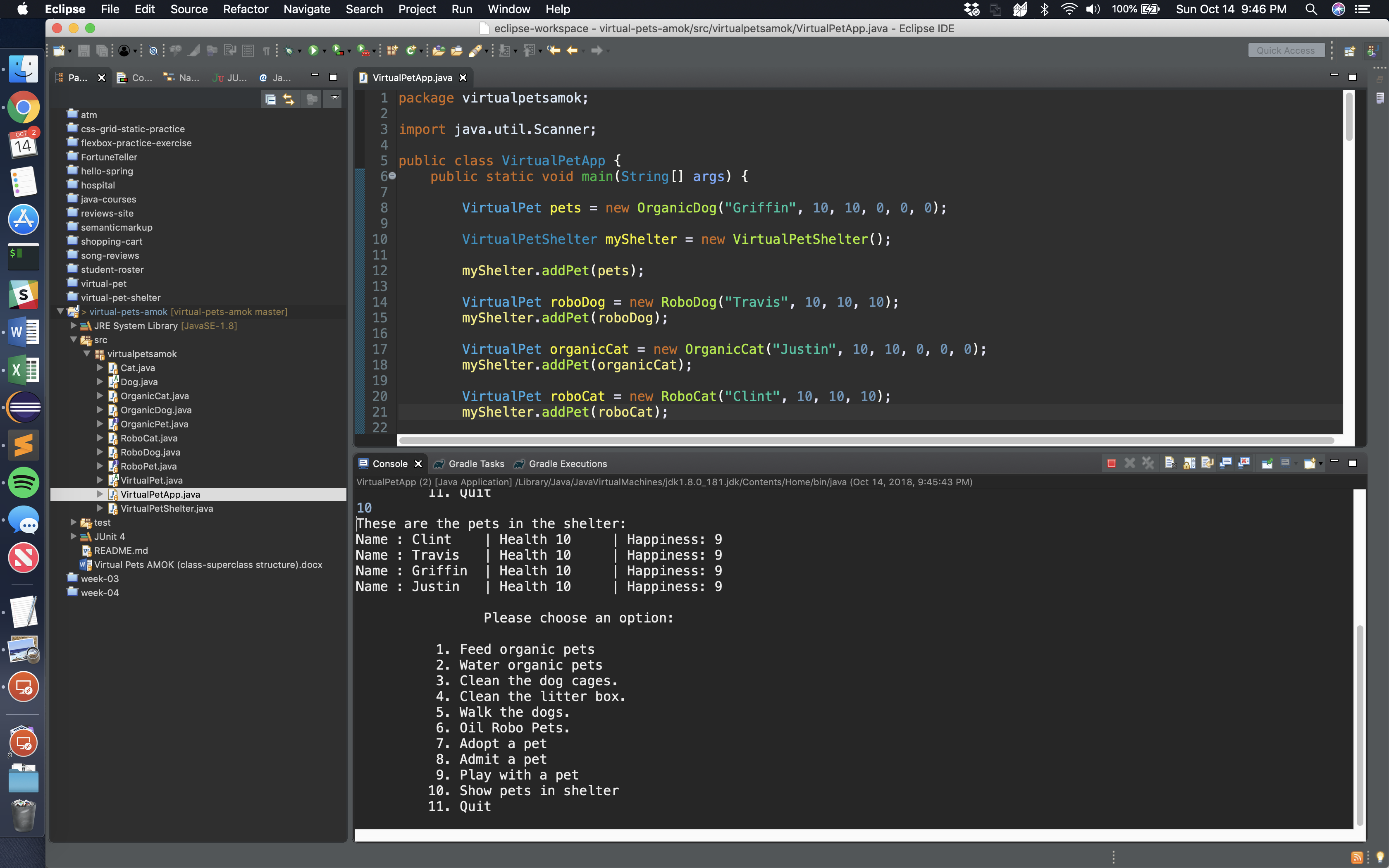The height and width of the screenshot is (868, 1389).
Task: Click Open Console icon
Action: [x=1309, y=463]
